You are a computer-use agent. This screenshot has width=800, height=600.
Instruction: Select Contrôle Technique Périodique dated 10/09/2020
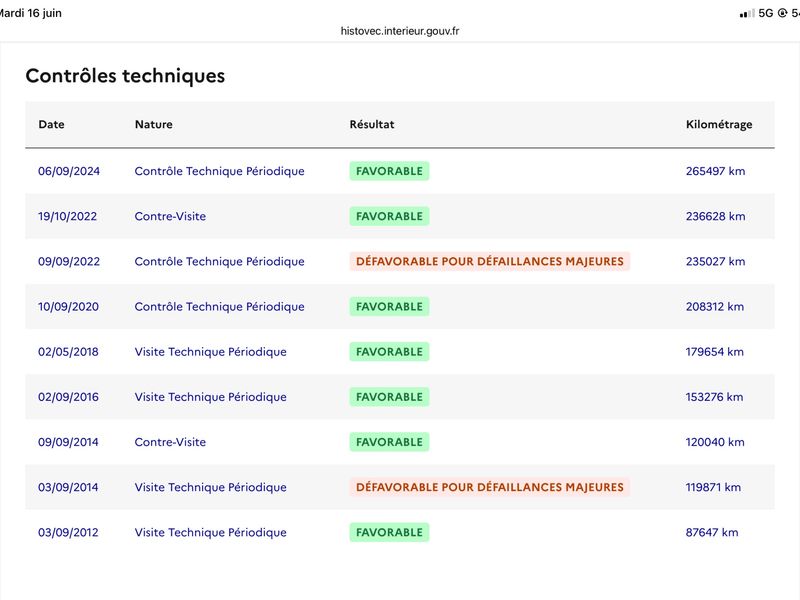click(x=219, y=307)
